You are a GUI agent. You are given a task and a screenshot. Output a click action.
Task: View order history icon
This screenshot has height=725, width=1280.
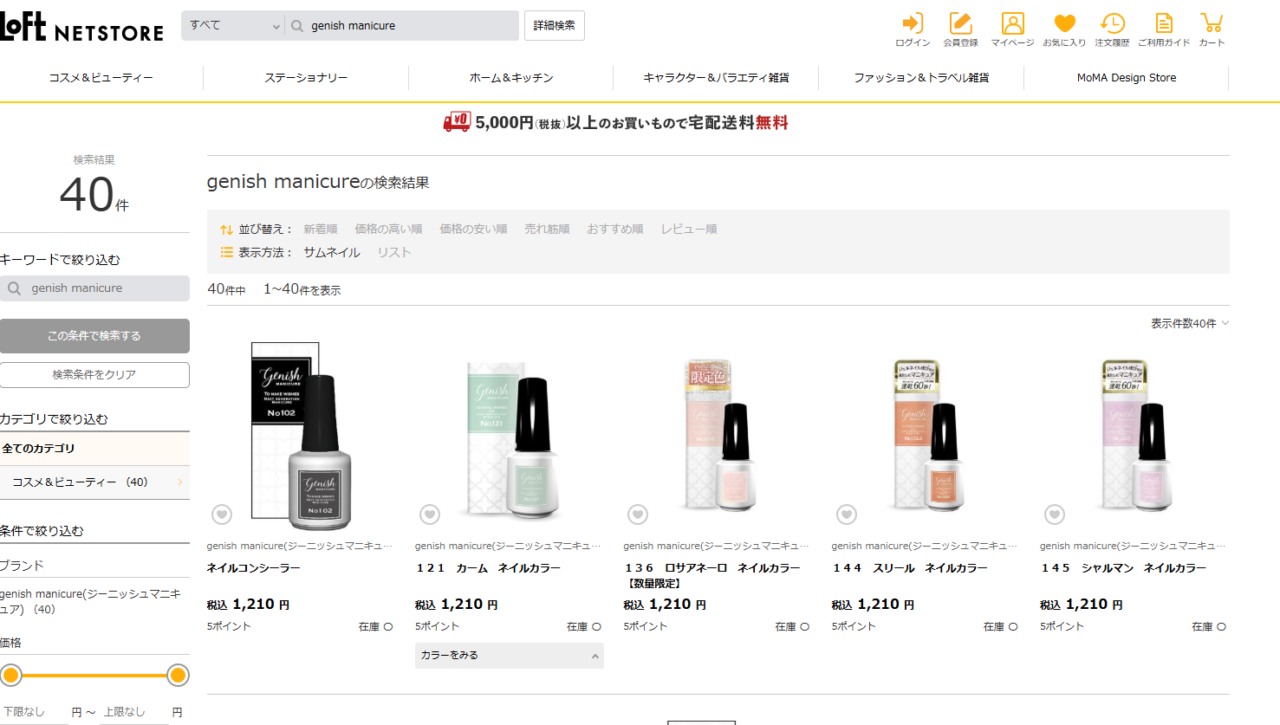click(x=1112, y=29)
